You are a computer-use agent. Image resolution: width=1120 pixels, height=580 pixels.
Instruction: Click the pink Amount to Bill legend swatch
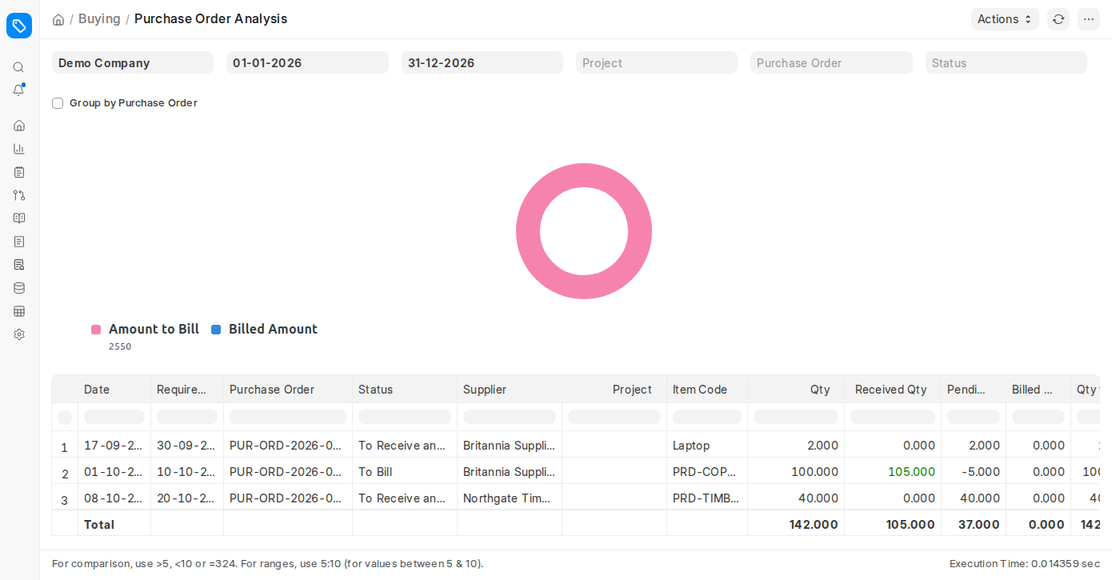(96, 329)
